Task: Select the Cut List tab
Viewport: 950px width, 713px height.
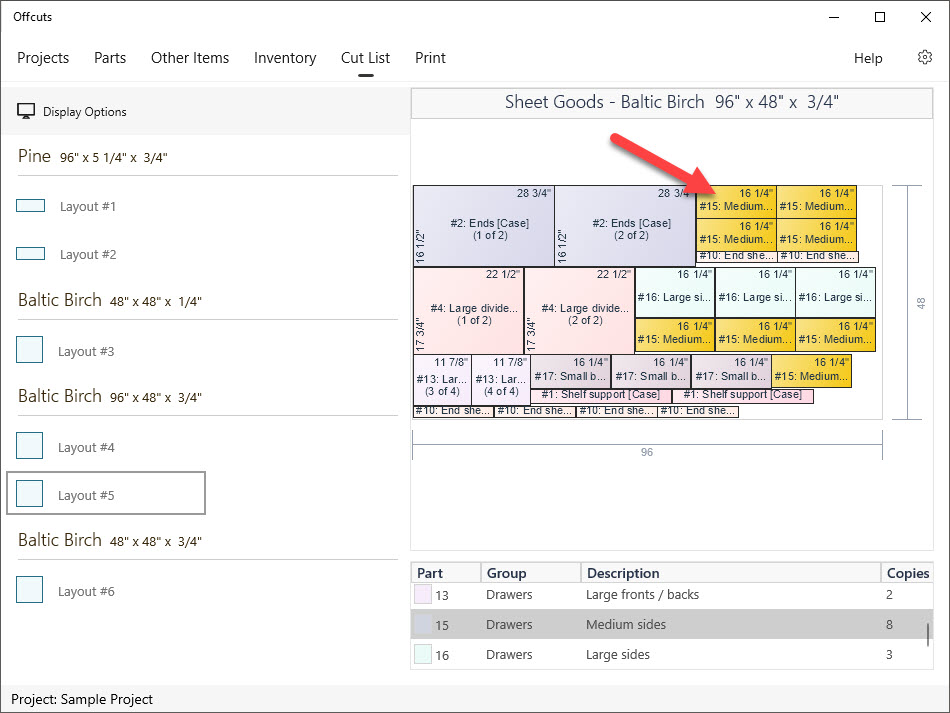Action: click(x=365, y=58)
